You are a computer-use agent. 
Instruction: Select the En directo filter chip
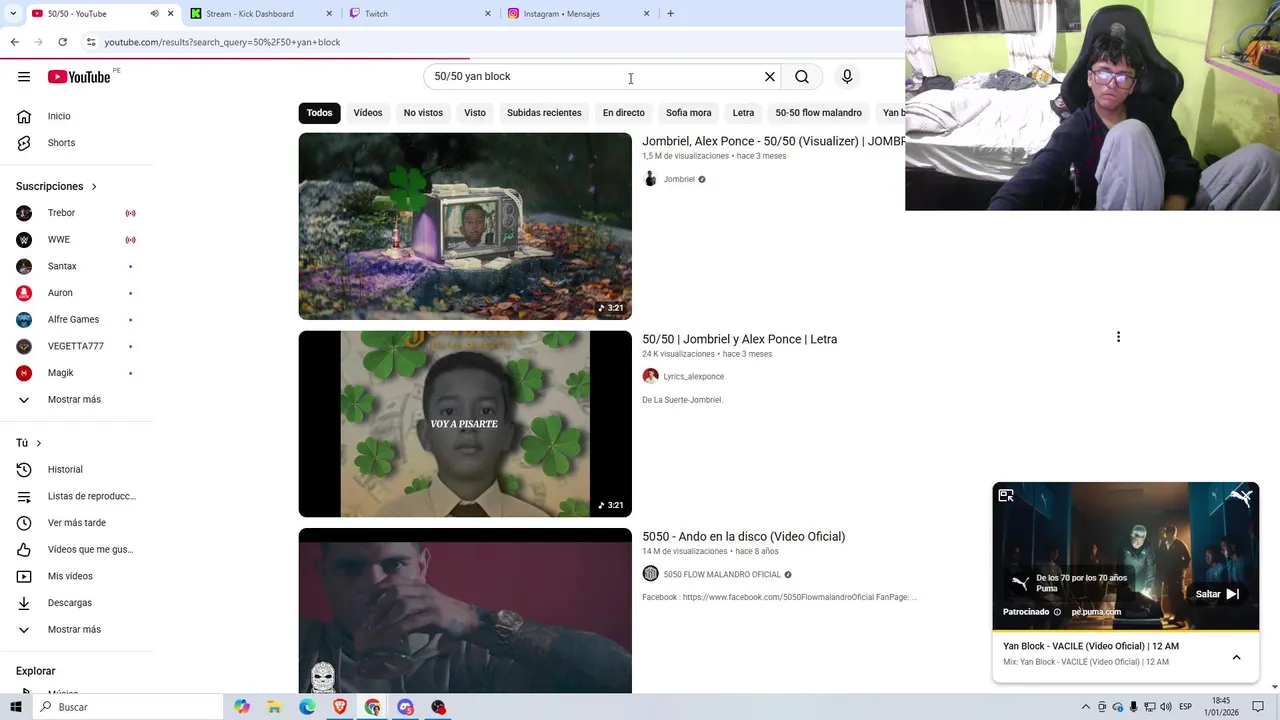(x=623, y=113)
